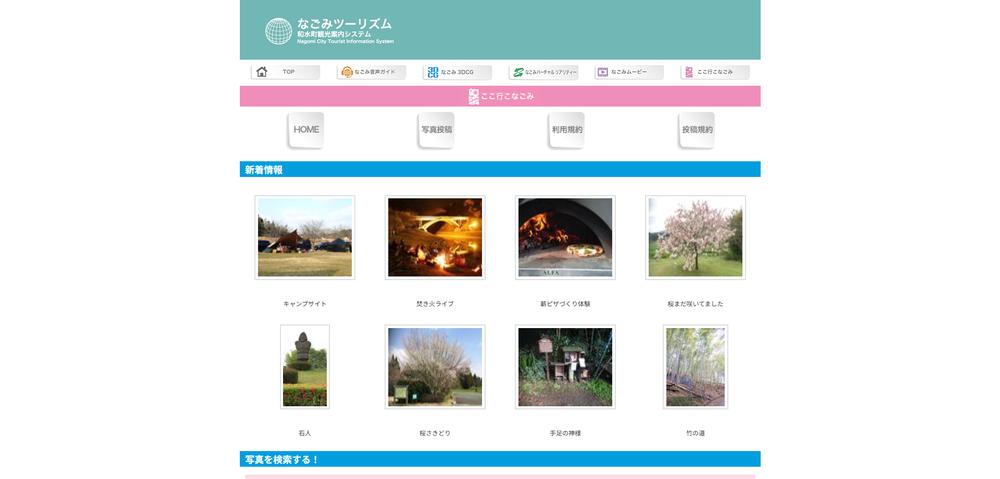Open the TOP navigation item
This screenshot has height=479, width=1000.
pyautogui.click(x=286, y=72)
